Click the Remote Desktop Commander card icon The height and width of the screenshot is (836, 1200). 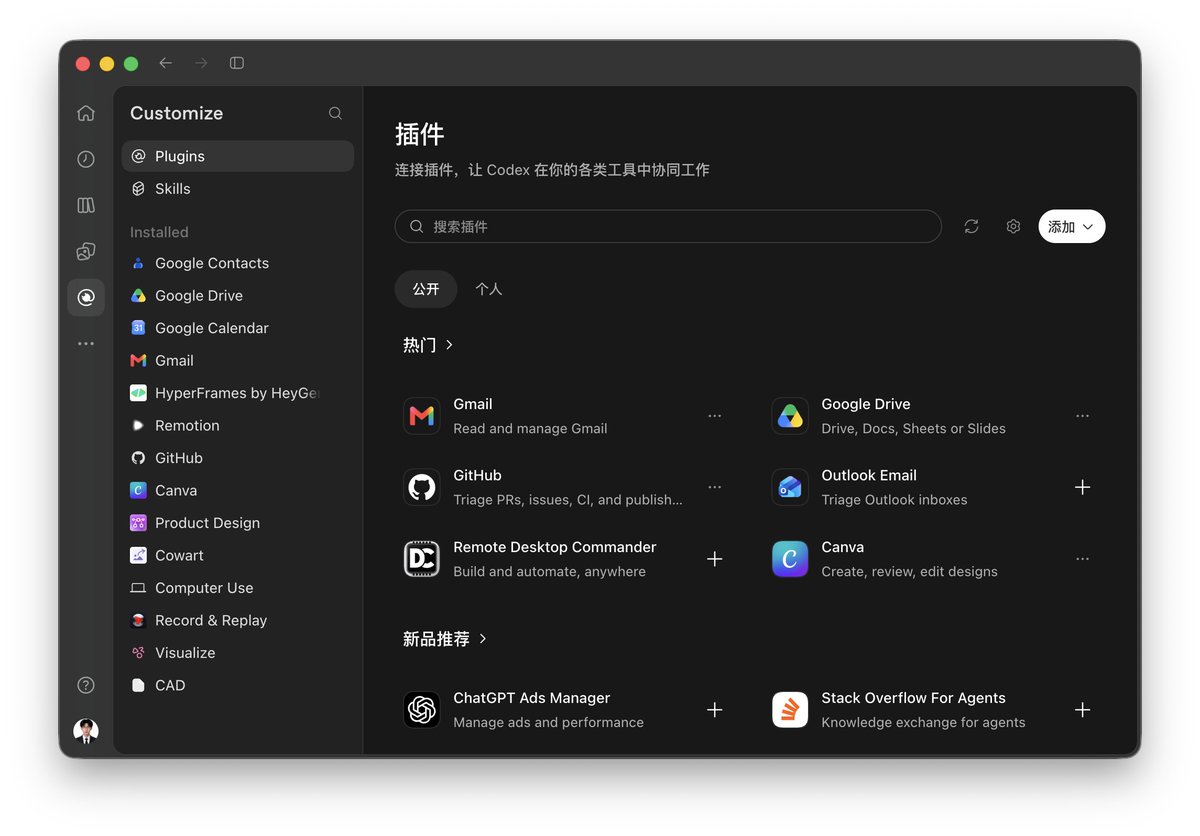coord(422,559)
